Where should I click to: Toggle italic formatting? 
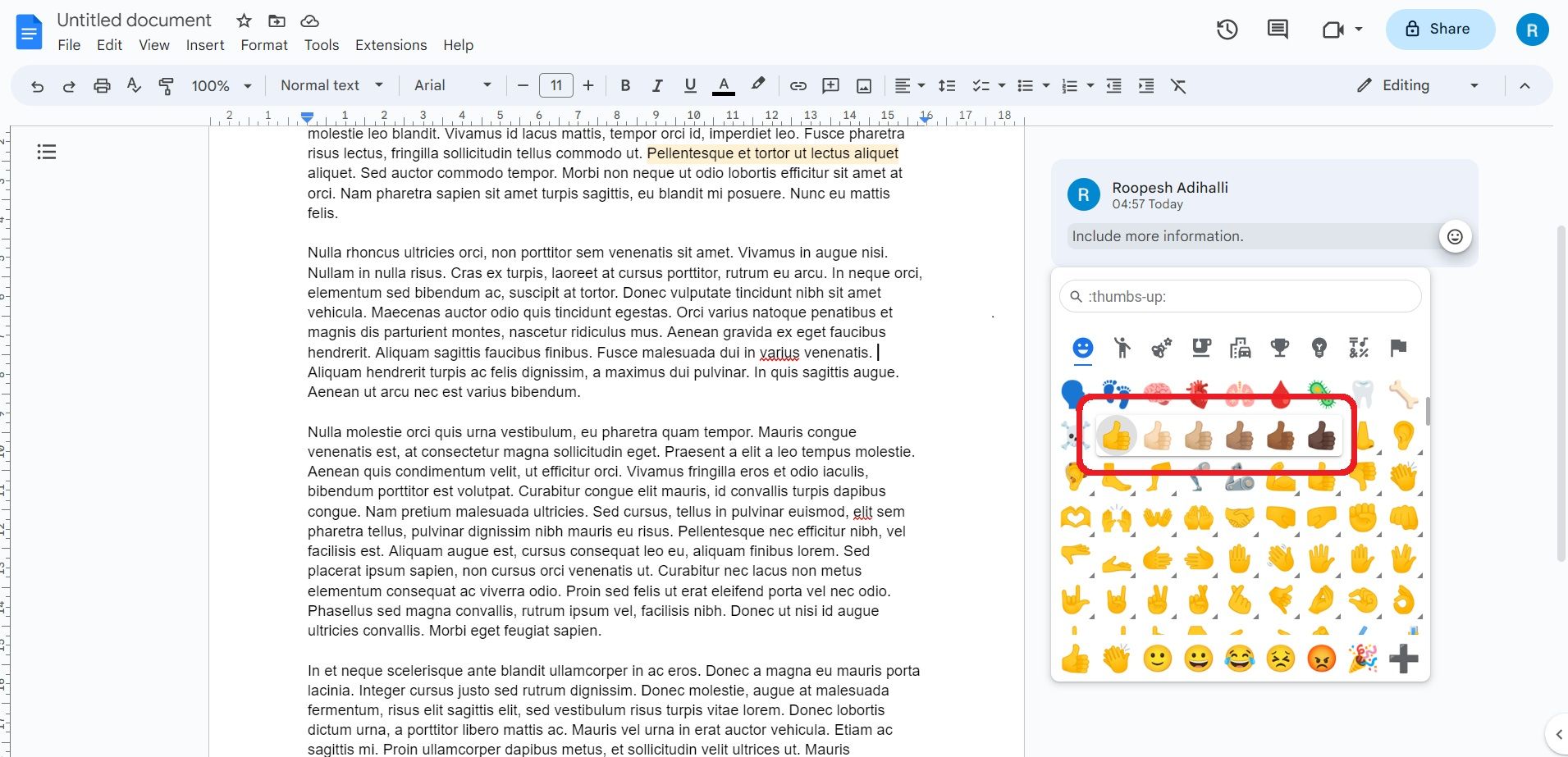[657, 85]
